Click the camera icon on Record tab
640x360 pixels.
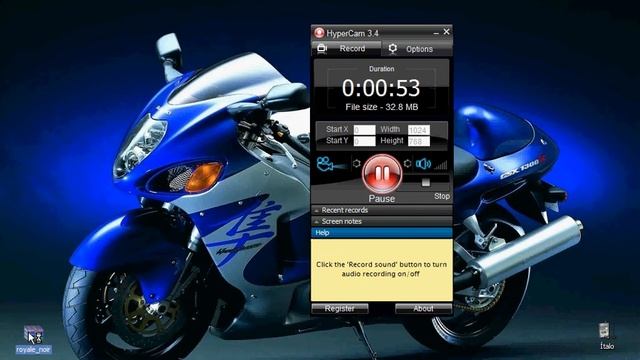(322, 48)
